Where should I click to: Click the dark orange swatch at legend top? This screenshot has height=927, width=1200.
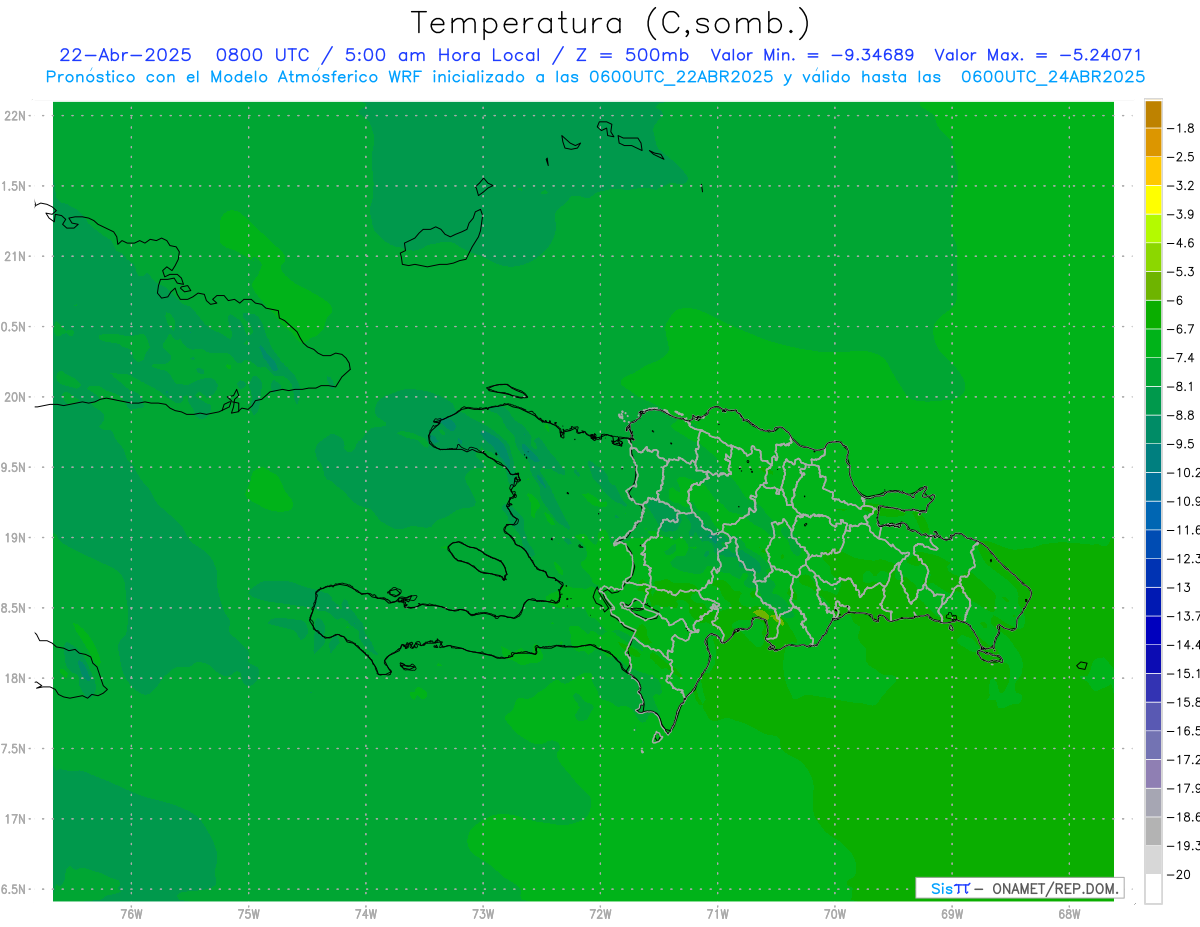click(x=1153, y=114)
